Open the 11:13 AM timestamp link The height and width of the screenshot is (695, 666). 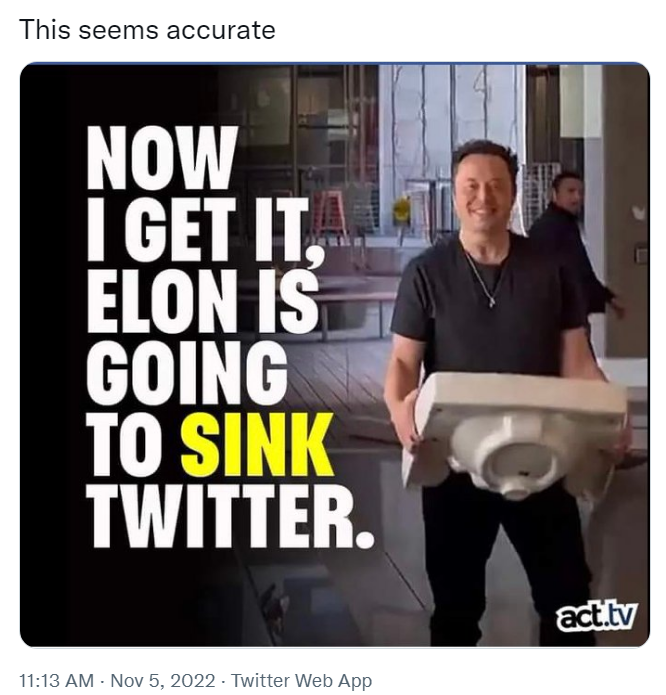coord(56,681)
